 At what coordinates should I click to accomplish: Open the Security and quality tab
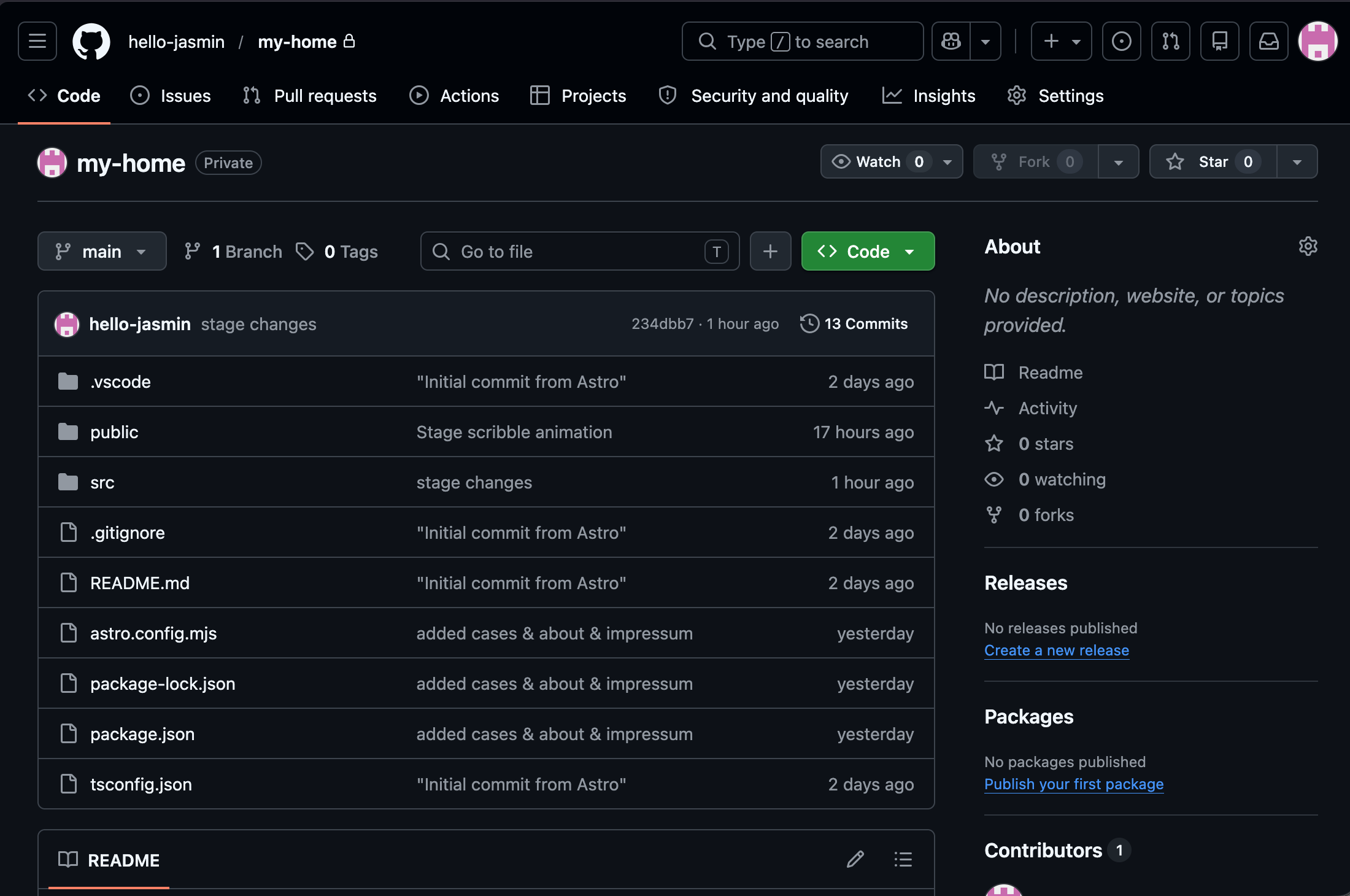coord(753,96)
